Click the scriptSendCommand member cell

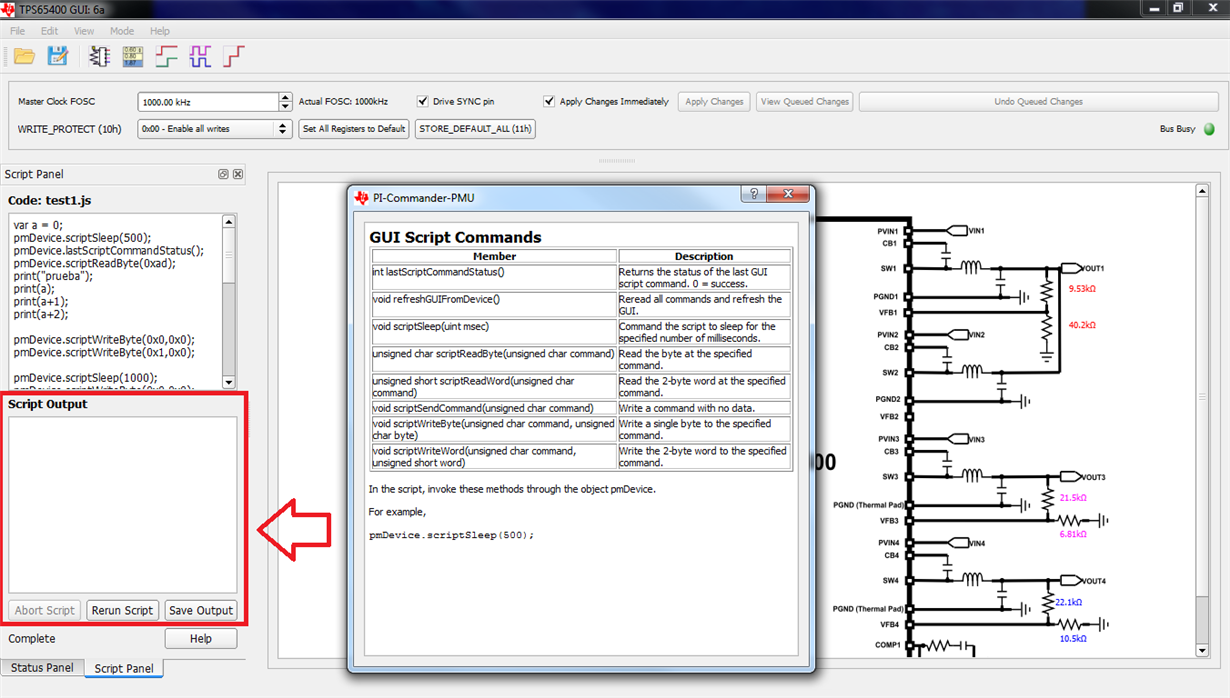[494, 408]
